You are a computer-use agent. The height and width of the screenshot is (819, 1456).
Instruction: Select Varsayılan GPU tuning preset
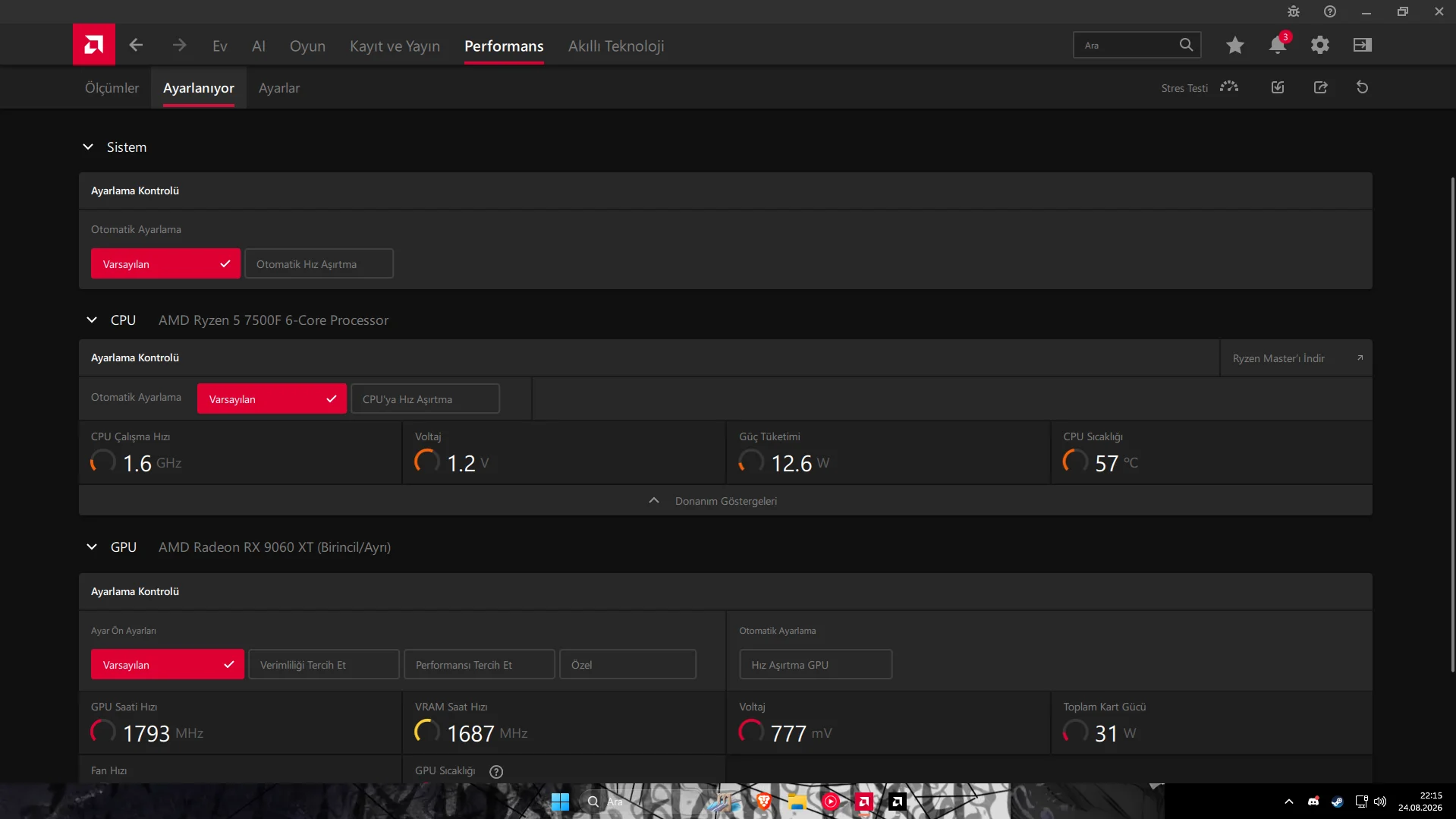point(168,664)
